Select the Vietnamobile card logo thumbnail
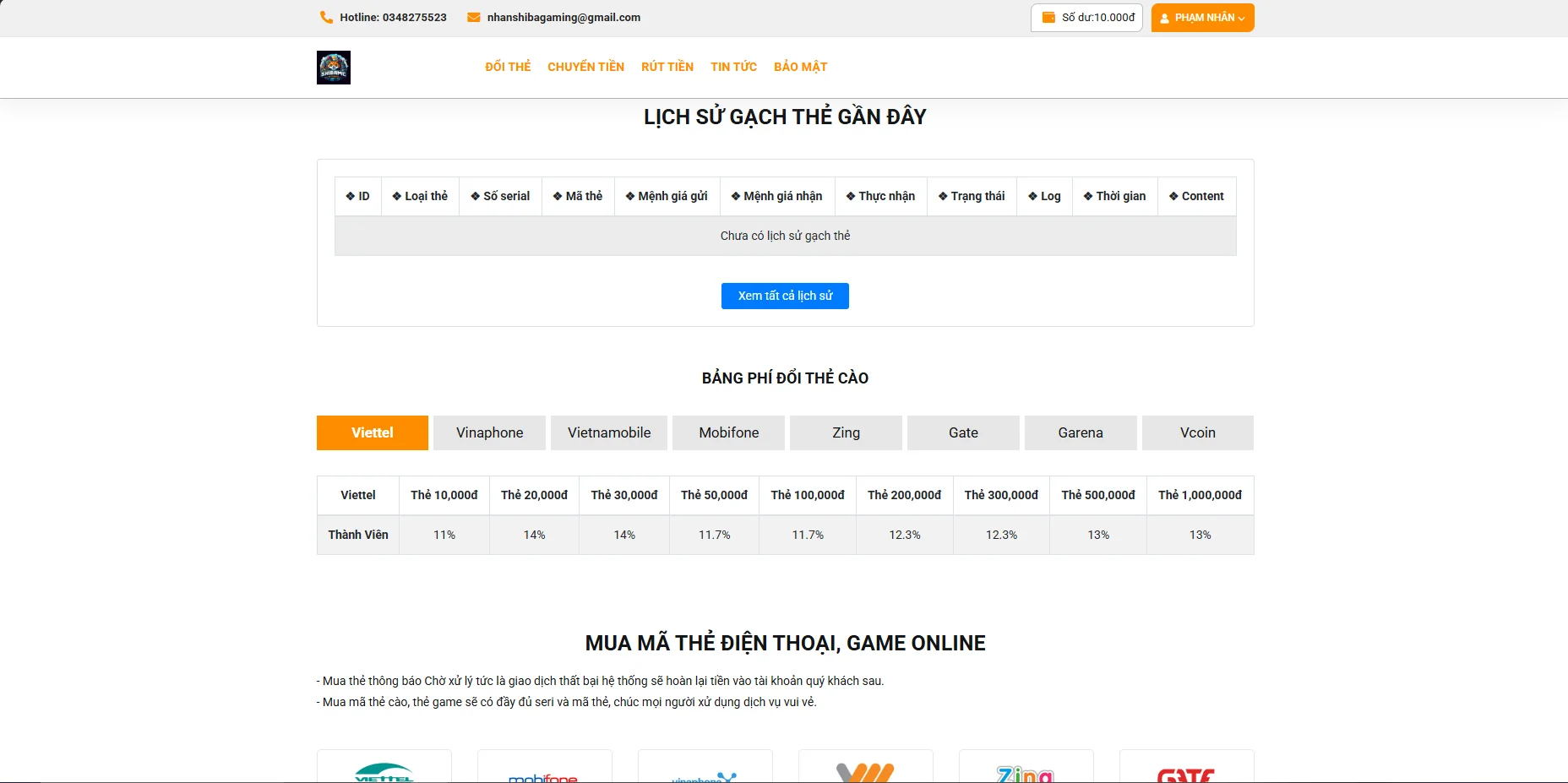Viewport: 1568px width, 783px height. 866,767
